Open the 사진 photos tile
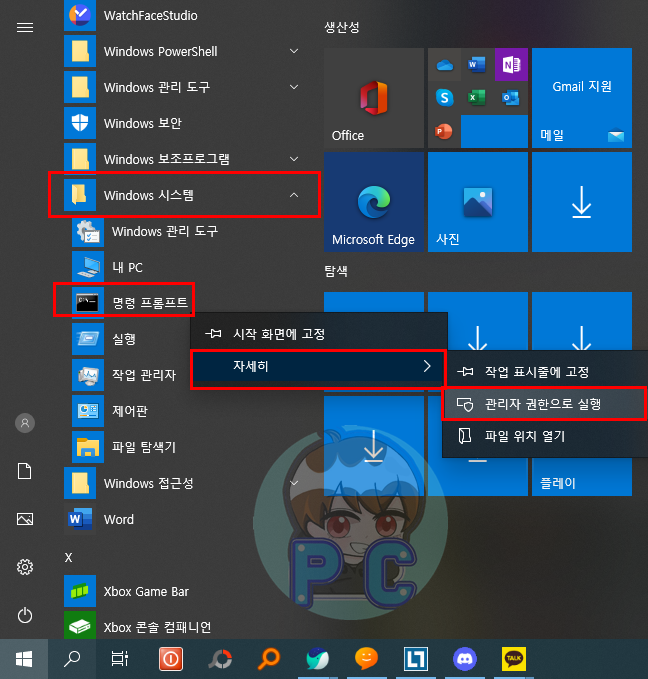The image size is (648, 679). point(478,202)
